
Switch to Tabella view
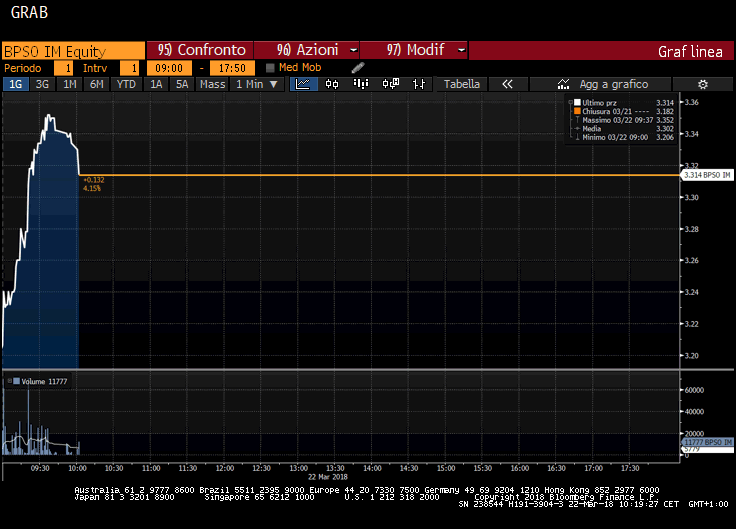pos(462,85)
